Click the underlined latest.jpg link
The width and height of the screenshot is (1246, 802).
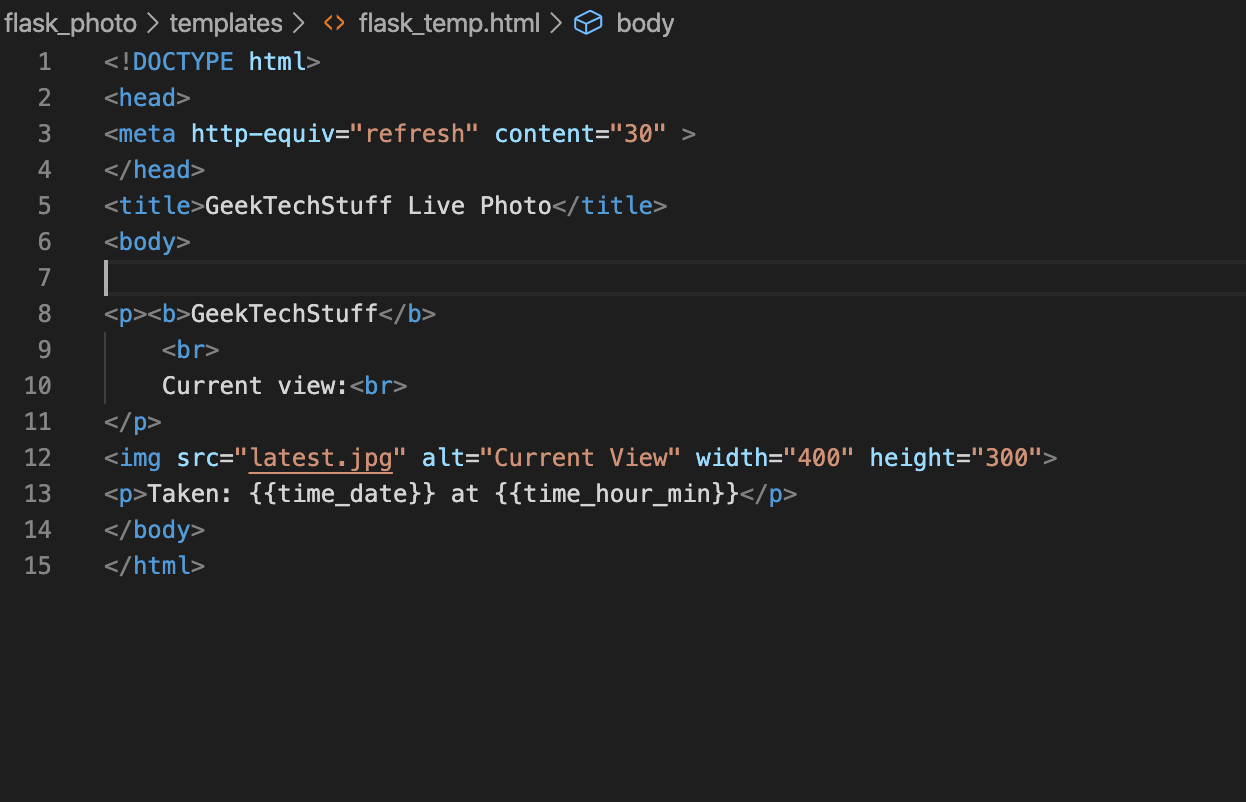pos(320,457)
